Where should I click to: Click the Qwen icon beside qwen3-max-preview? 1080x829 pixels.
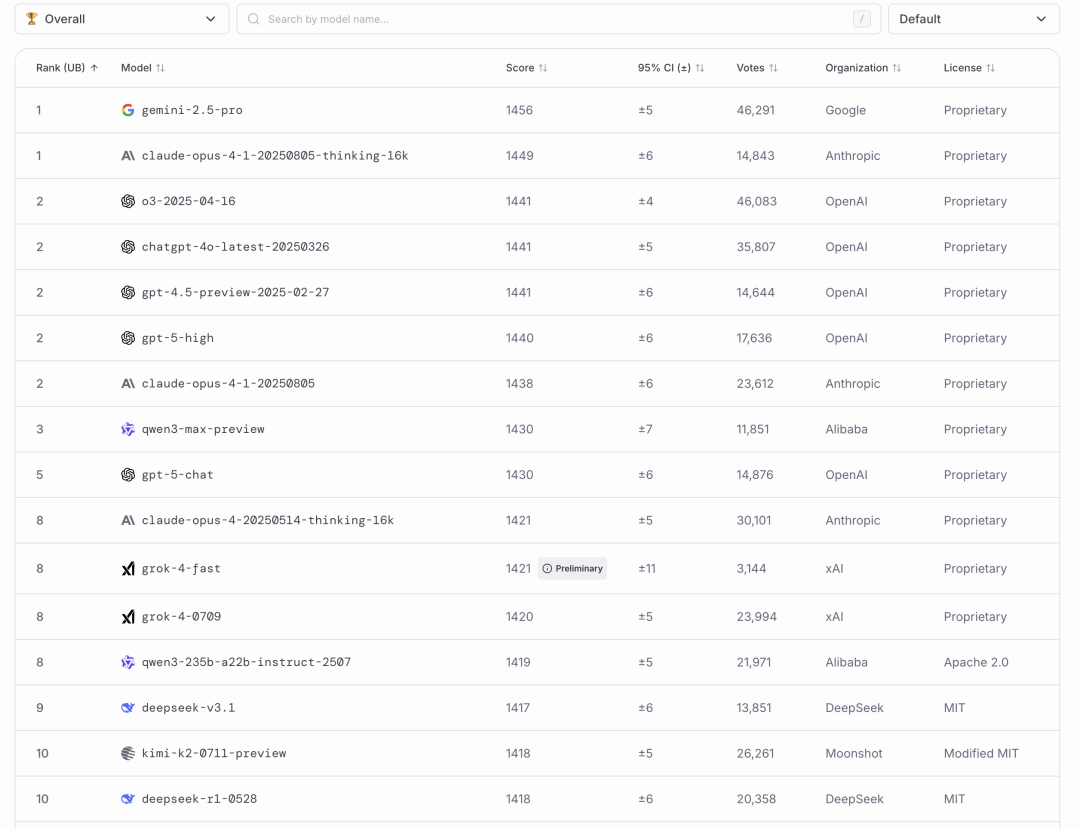pyautogui.click(x=127, y=429)
